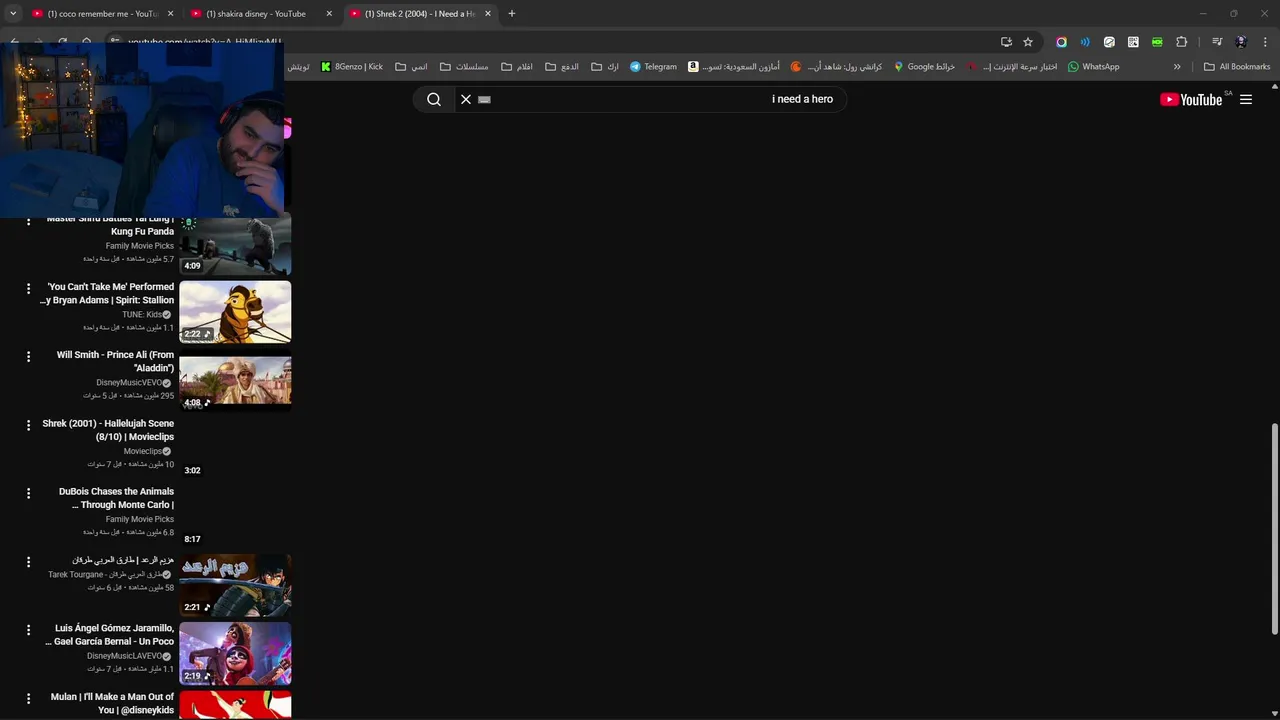Viewport: 1280px width, 720px height.
Task: Open the الدفع bookmark folder
Action: pos(562,67)
